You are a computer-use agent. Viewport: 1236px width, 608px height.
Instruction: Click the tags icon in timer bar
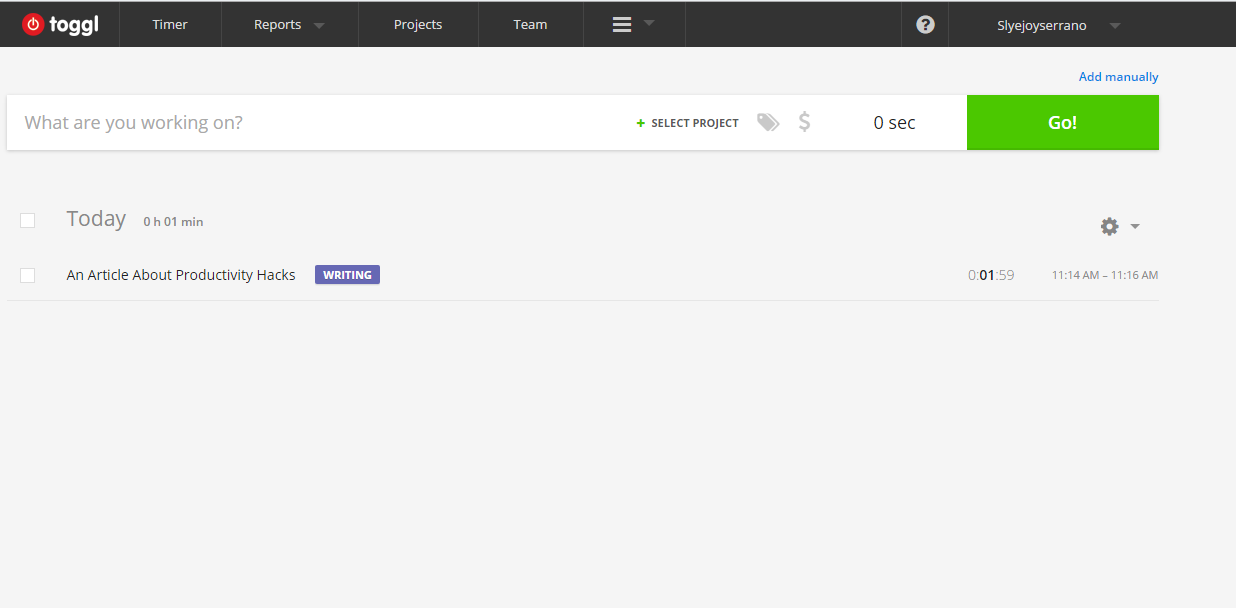pos(768,122)
